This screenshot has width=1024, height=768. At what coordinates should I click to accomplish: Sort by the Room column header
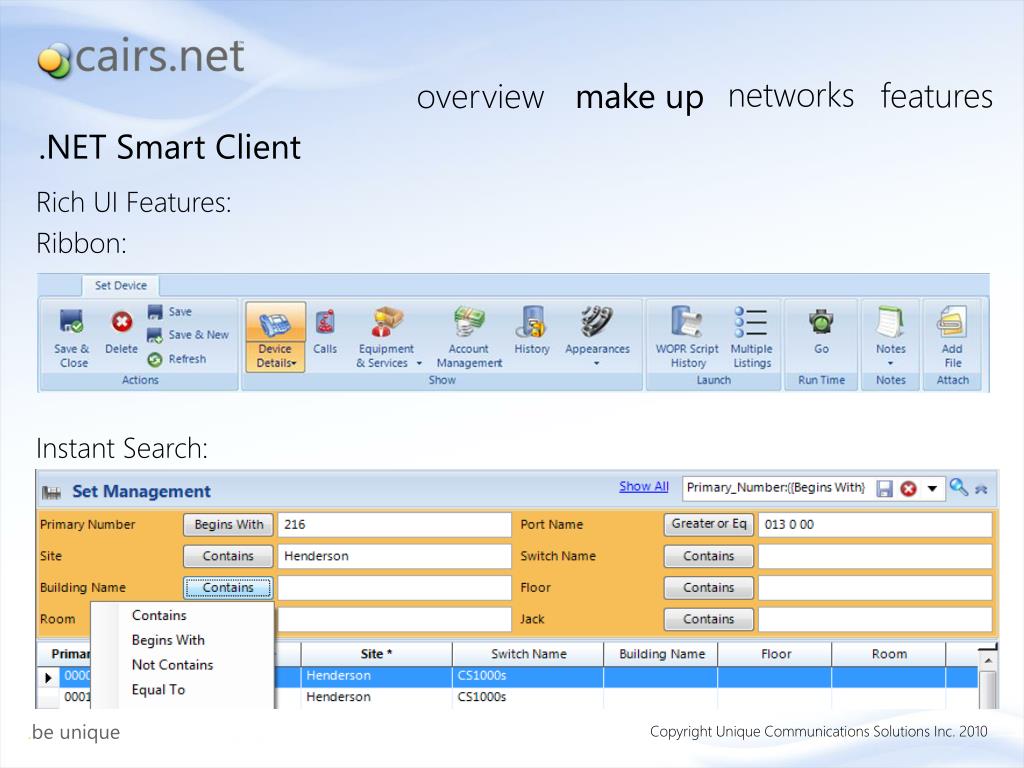[889, 654]
